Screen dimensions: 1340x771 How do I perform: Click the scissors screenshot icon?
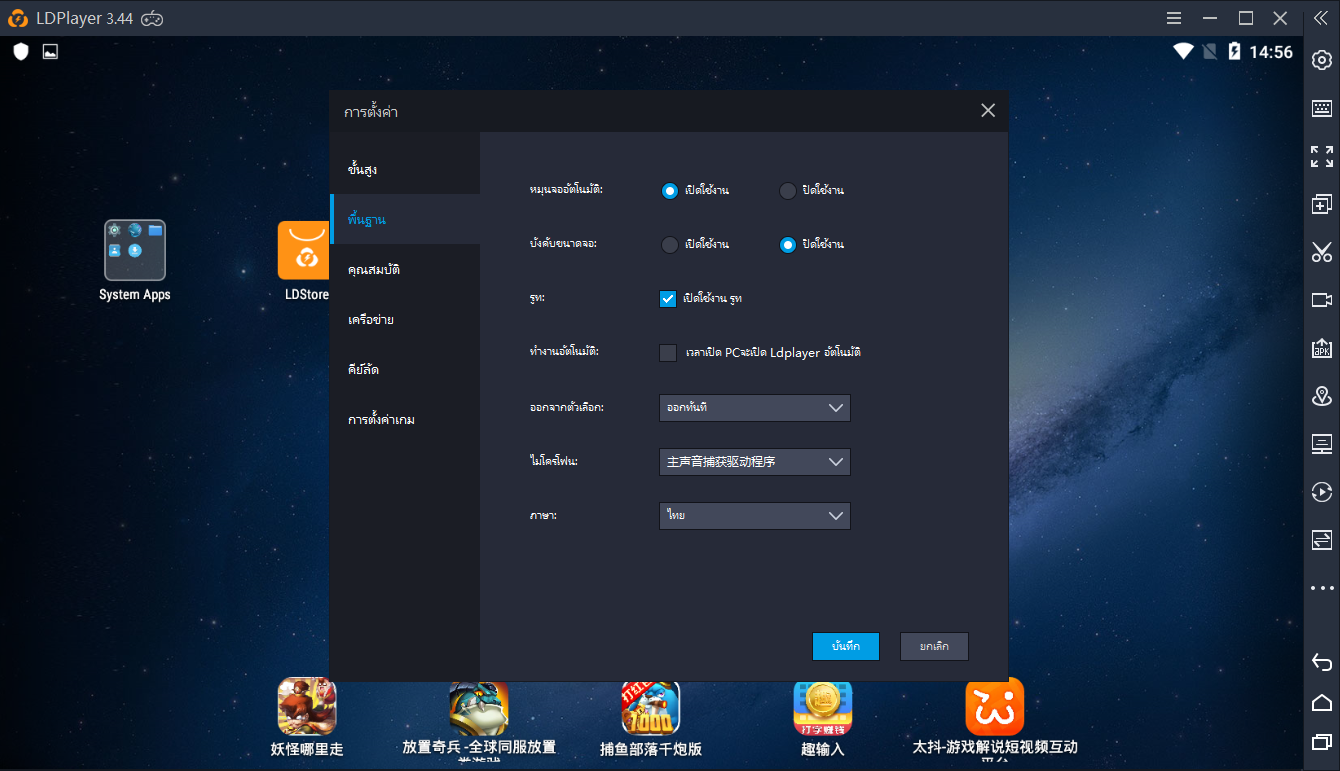[x=1321, y=252]
